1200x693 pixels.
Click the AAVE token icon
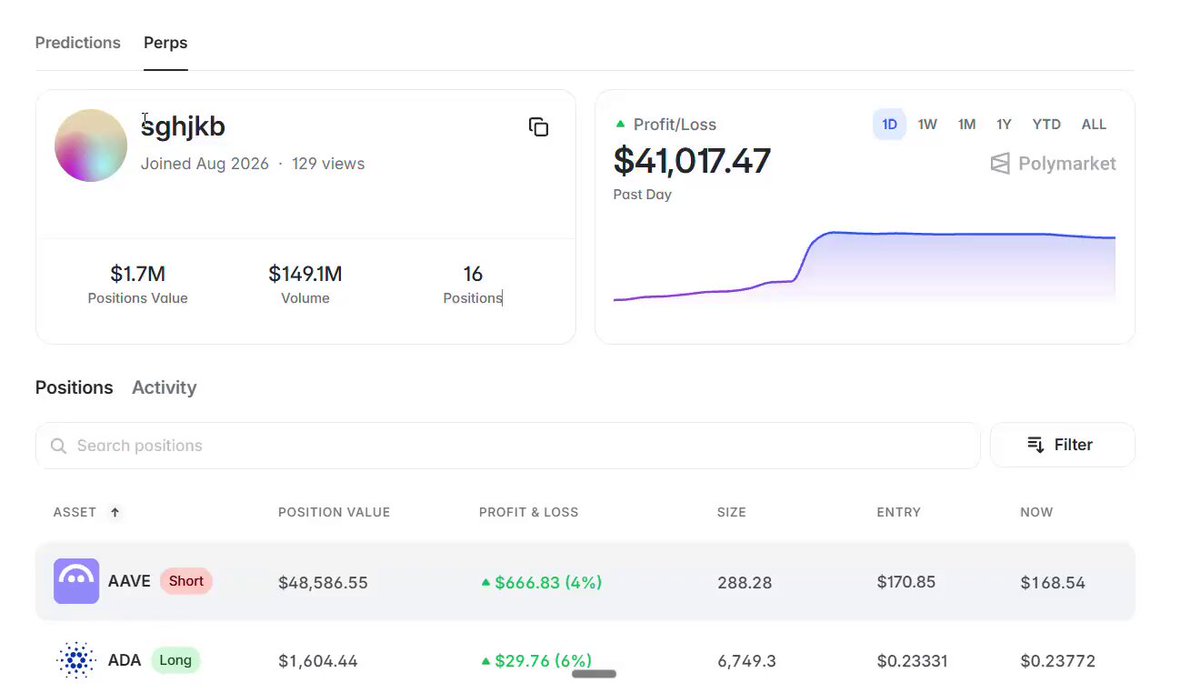click(76, 581)
